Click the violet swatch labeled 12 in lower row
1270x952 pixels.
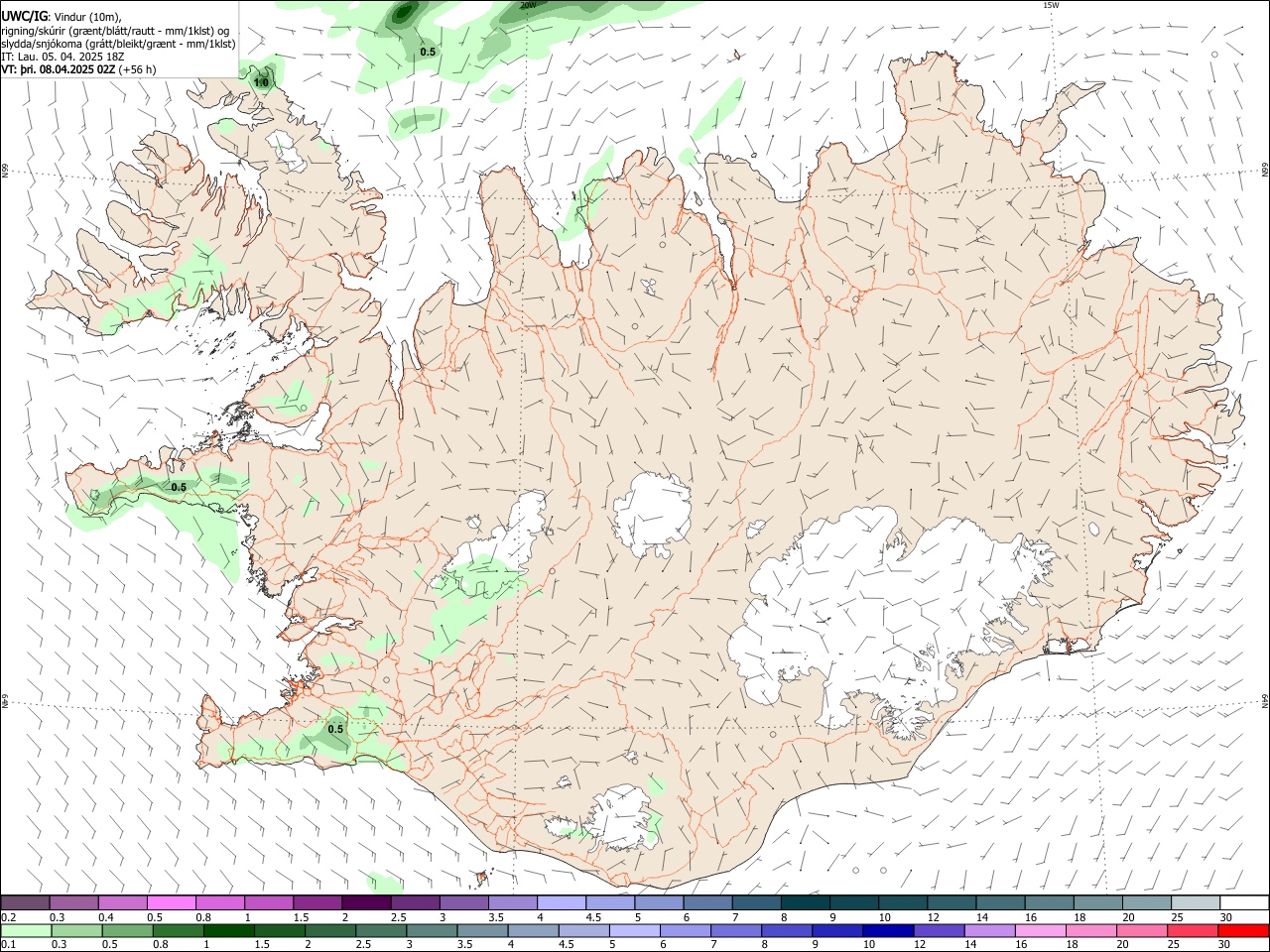pyautogui.click(x=938, y=930)
